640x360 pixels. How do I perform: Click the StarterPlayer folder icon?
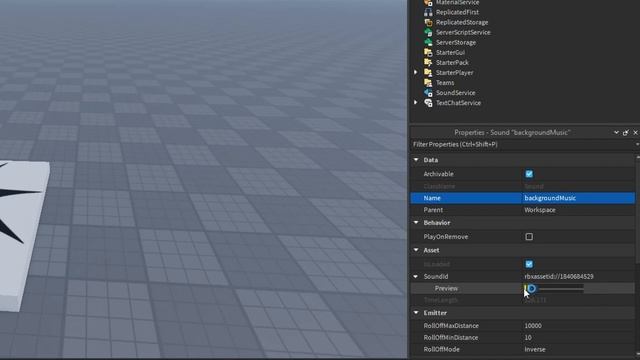pos(428,73)
